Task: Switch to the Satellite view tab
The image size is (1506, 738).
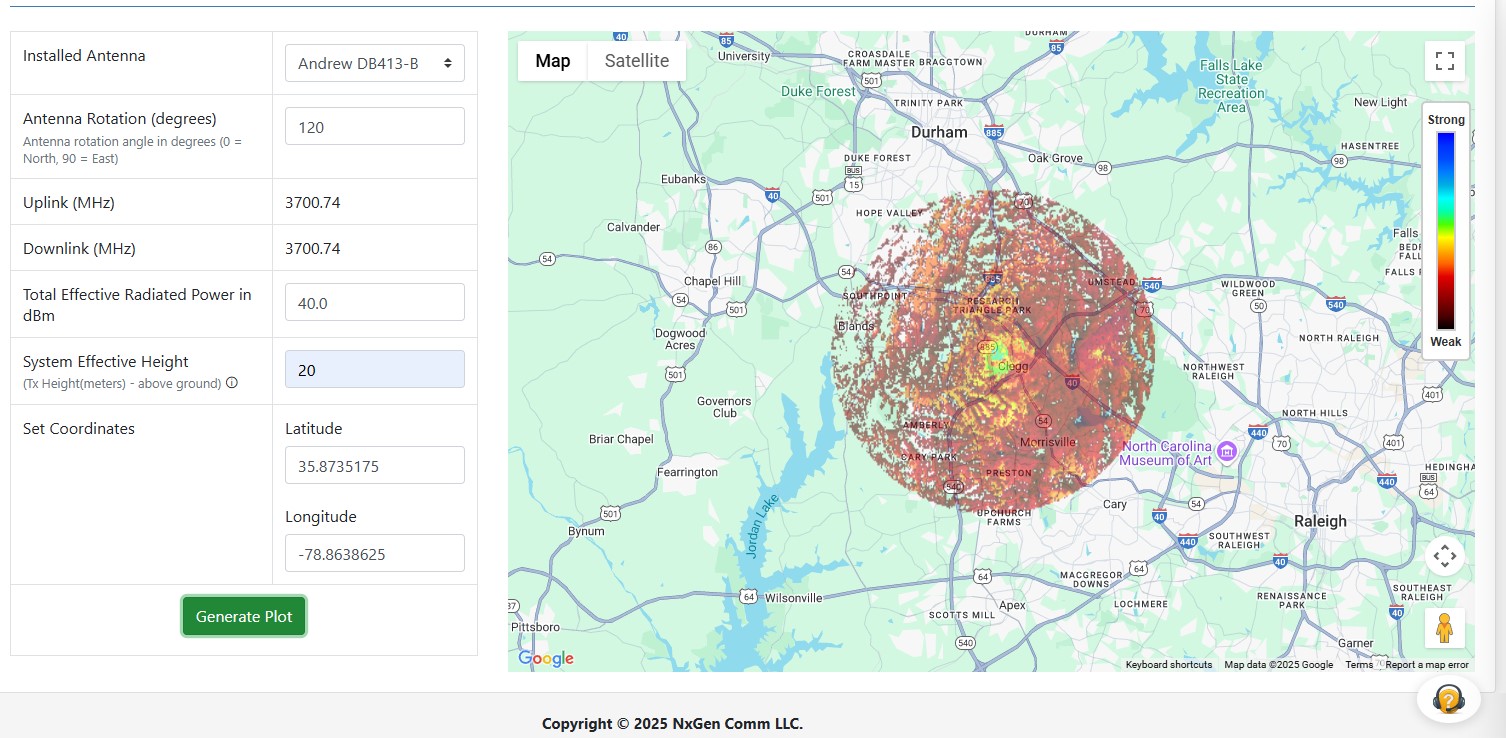Action: point(637,61)
